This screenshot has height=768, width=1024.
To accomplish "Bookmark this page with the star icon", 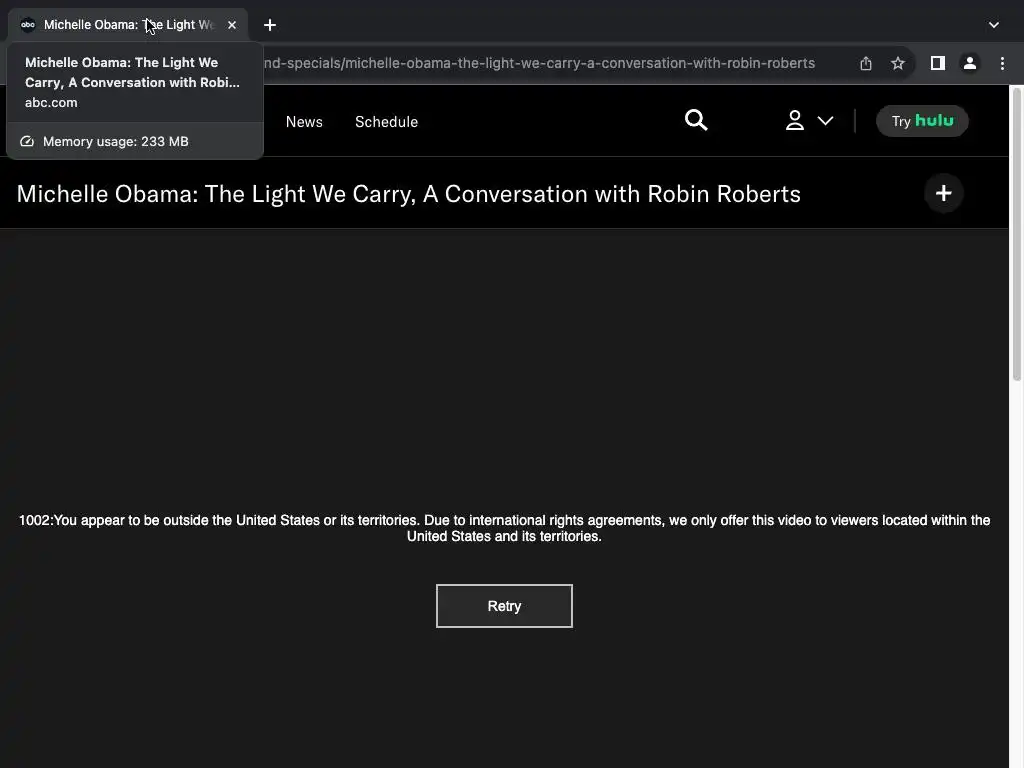I will tap(898, 63).
